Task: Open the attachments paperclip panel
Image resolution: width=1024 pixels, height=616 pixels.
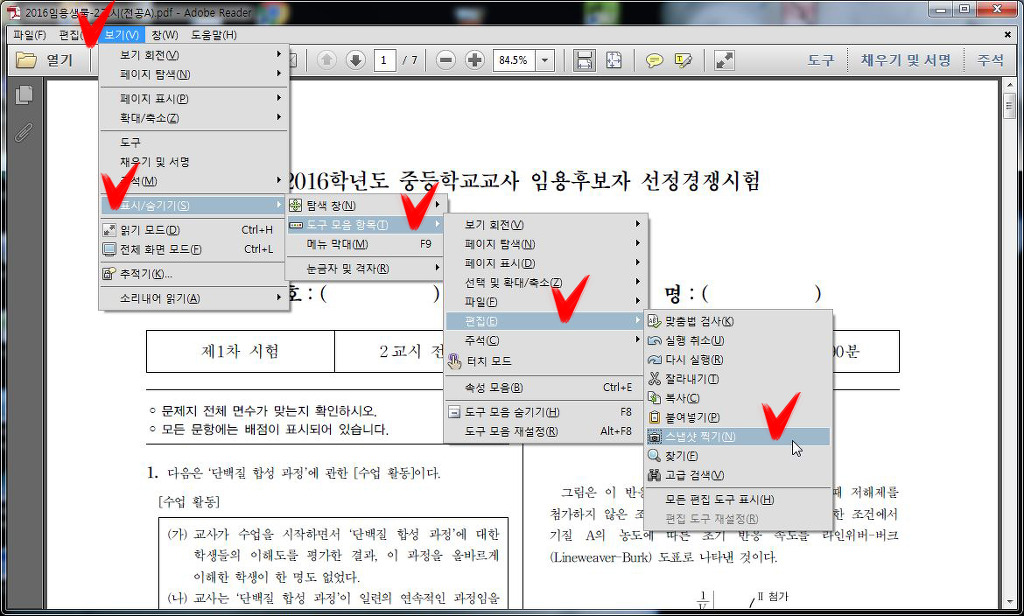Action: tap(24, 133)
